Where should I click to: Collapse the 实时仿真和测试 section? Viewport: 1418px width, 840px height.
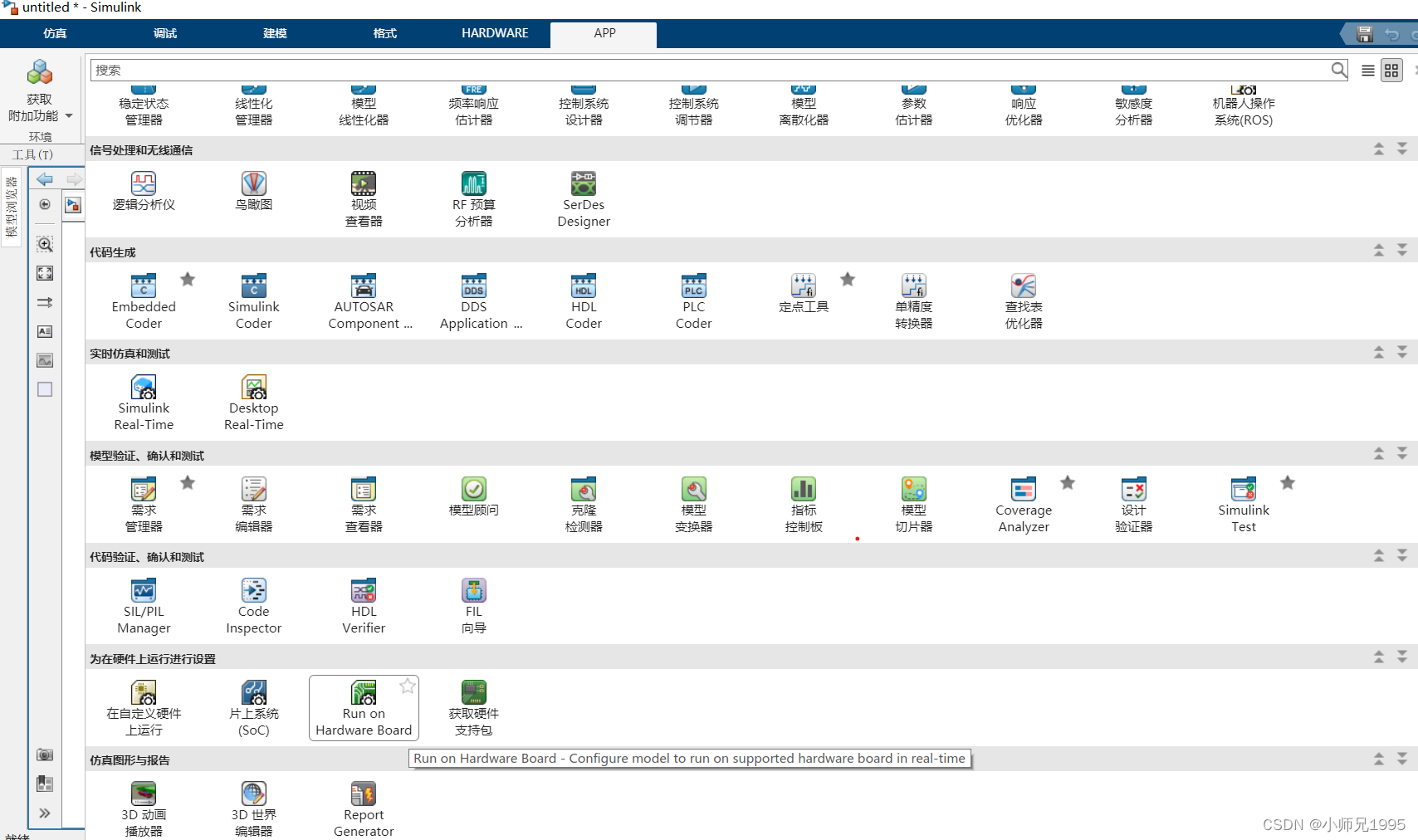pos(1379,353)
